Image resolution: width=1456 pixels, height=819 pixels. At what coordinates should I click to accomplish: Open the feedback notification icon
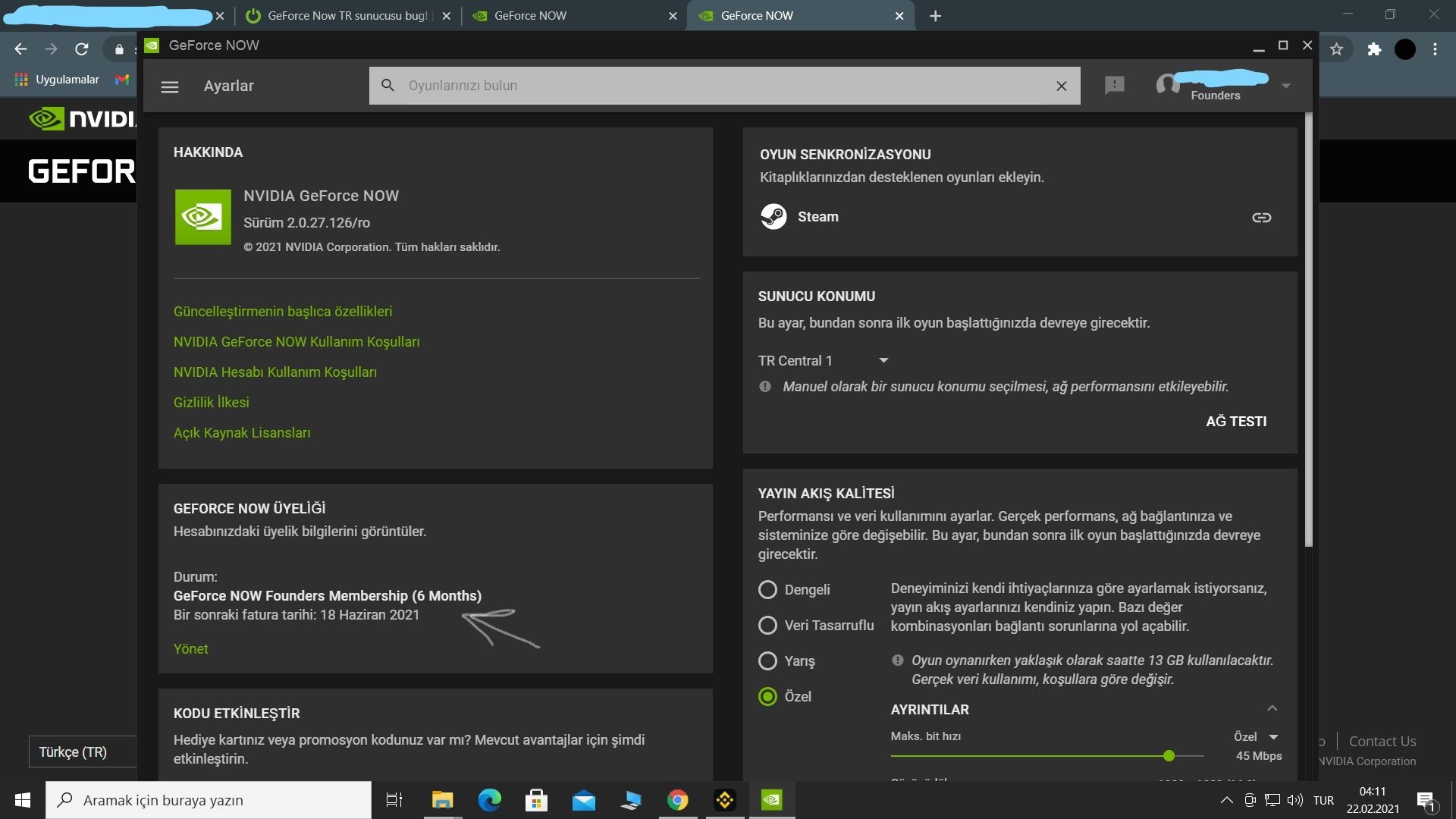pyautogui.click(x=1114, y=86)
